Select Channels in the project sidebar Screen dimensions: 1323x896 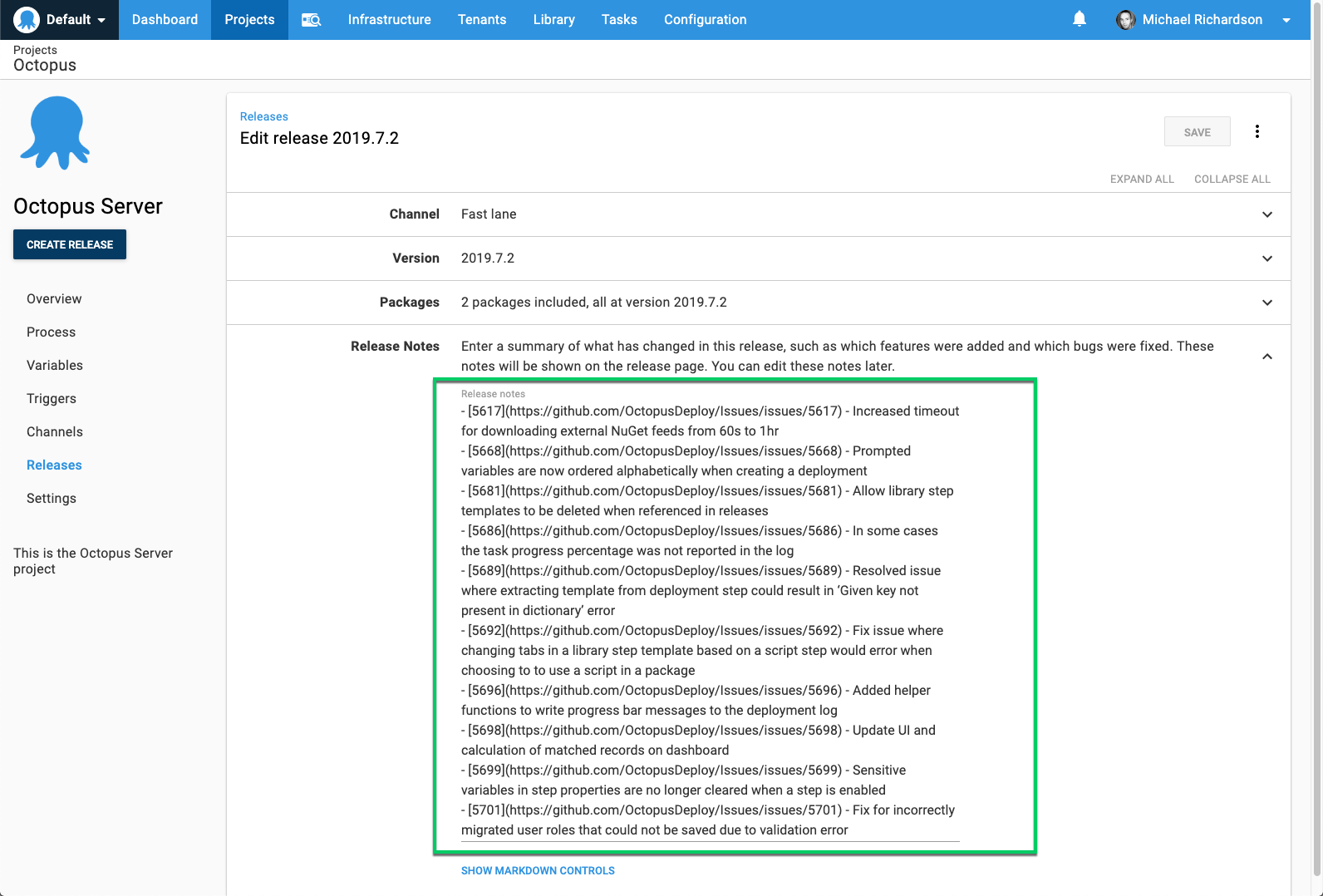(55, 431)
